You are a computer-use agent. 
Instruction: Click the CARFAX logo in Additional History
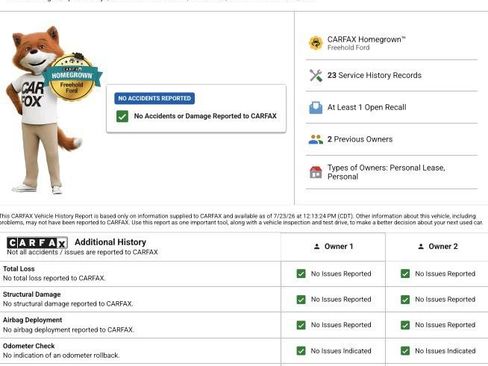point(37,243)
